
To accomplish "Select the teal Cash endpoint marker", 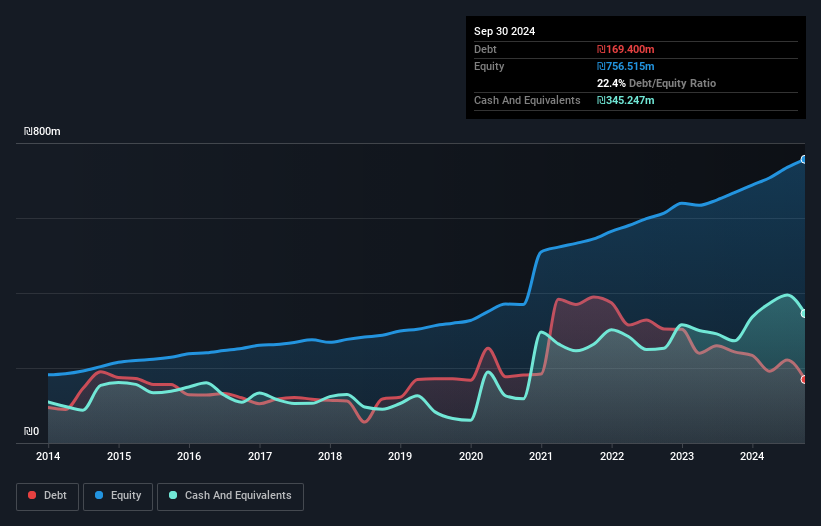I will click(x=804, y=314).
